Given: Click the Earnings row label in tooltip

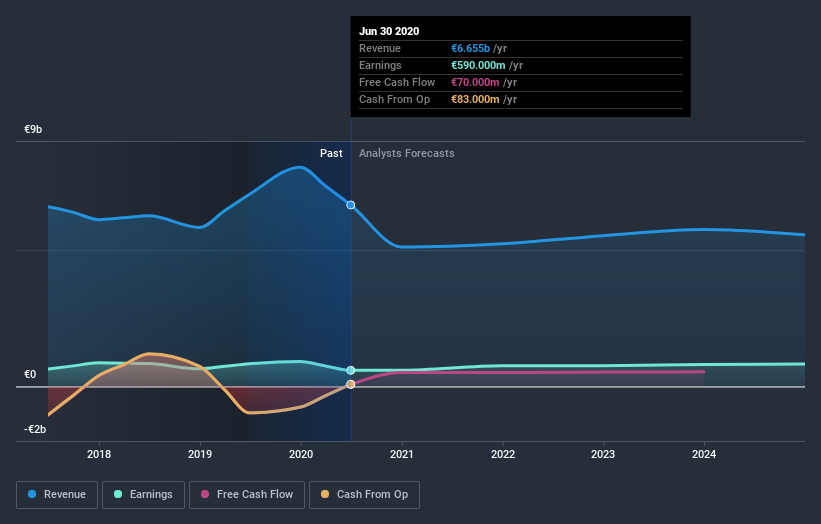Looking at the screenshot, I should 380,65.
